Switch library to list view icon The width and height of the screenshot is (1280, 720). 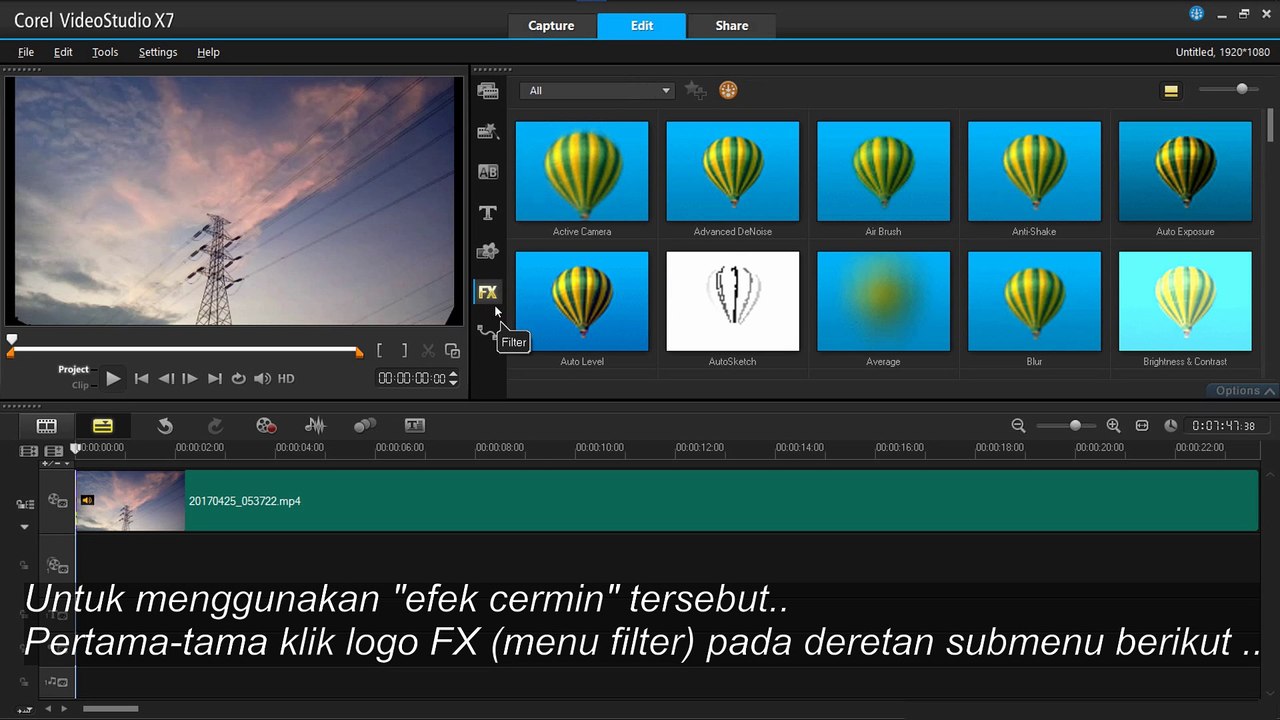pos(1171,90)
